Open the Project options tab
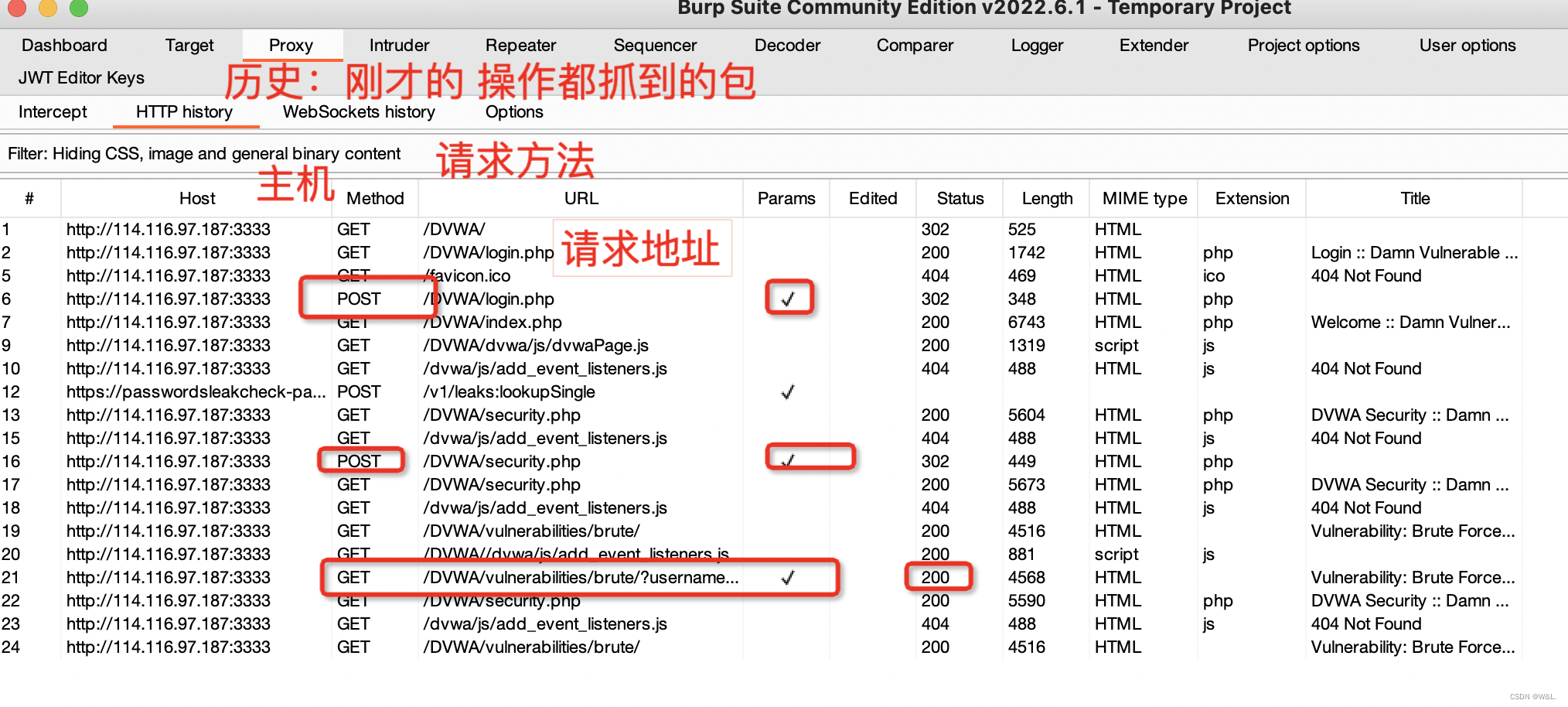This screenshot has height=707, width=1568. tap(1304, 46)
